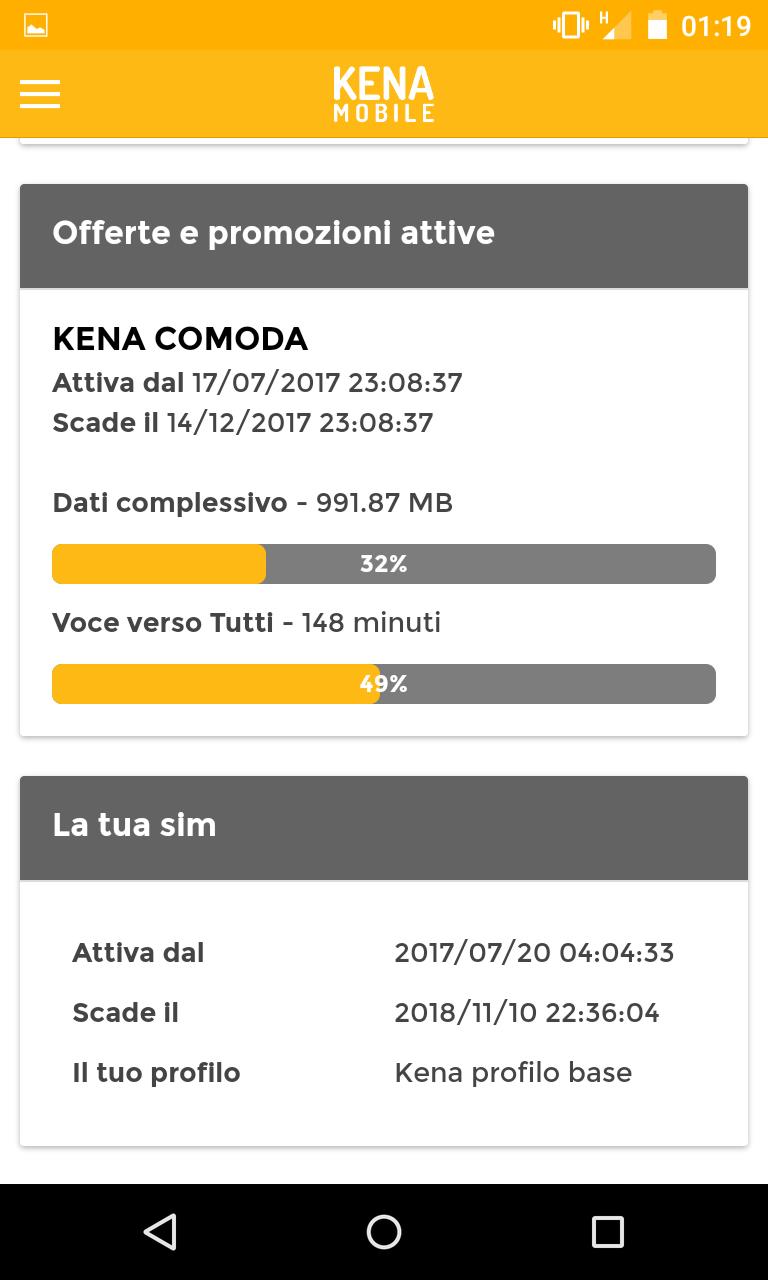Select the La tua sim section header
Screen dimensions: 768x1280
pyautogui.click(x=384, y=828)
